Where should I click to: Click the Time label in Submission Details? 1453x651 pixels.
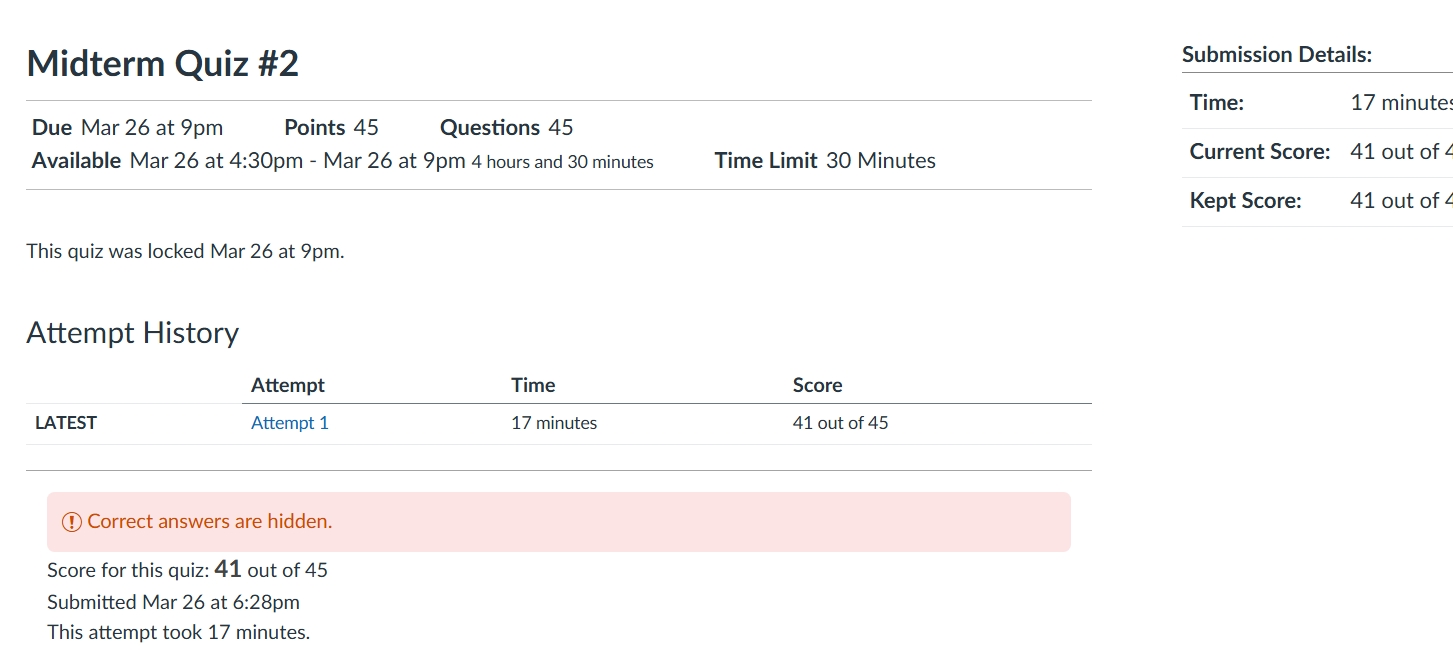[1216, 103]
